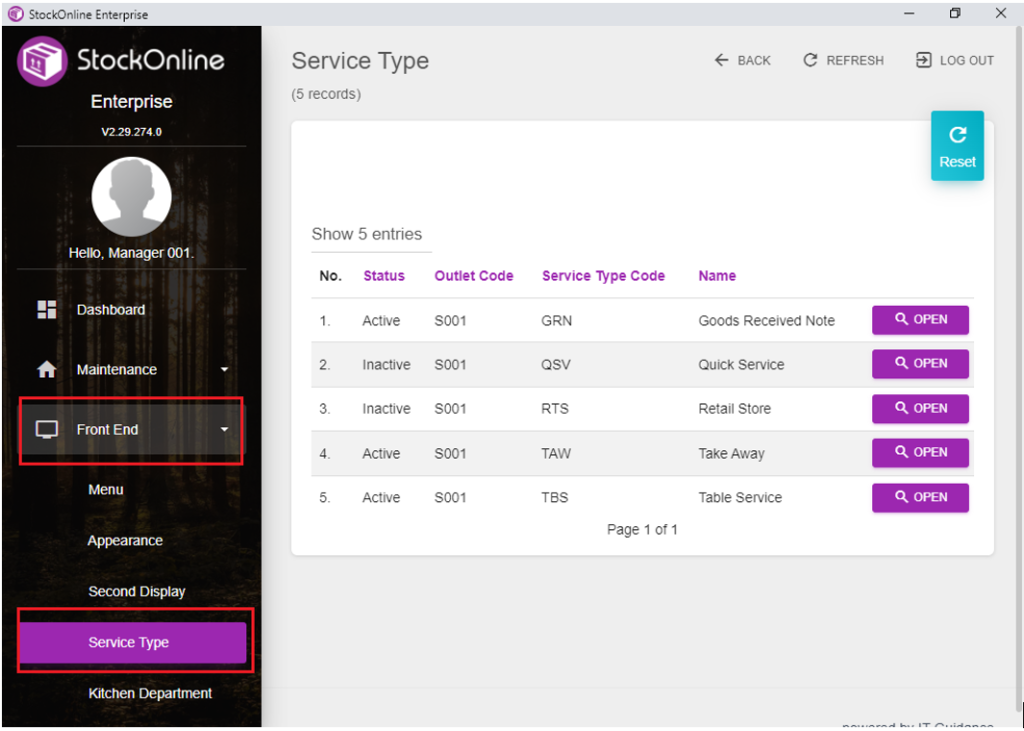This screenshot has height=731, width=1024.
Task: Sort by Service Type Code header
Action: coord(603,276)
